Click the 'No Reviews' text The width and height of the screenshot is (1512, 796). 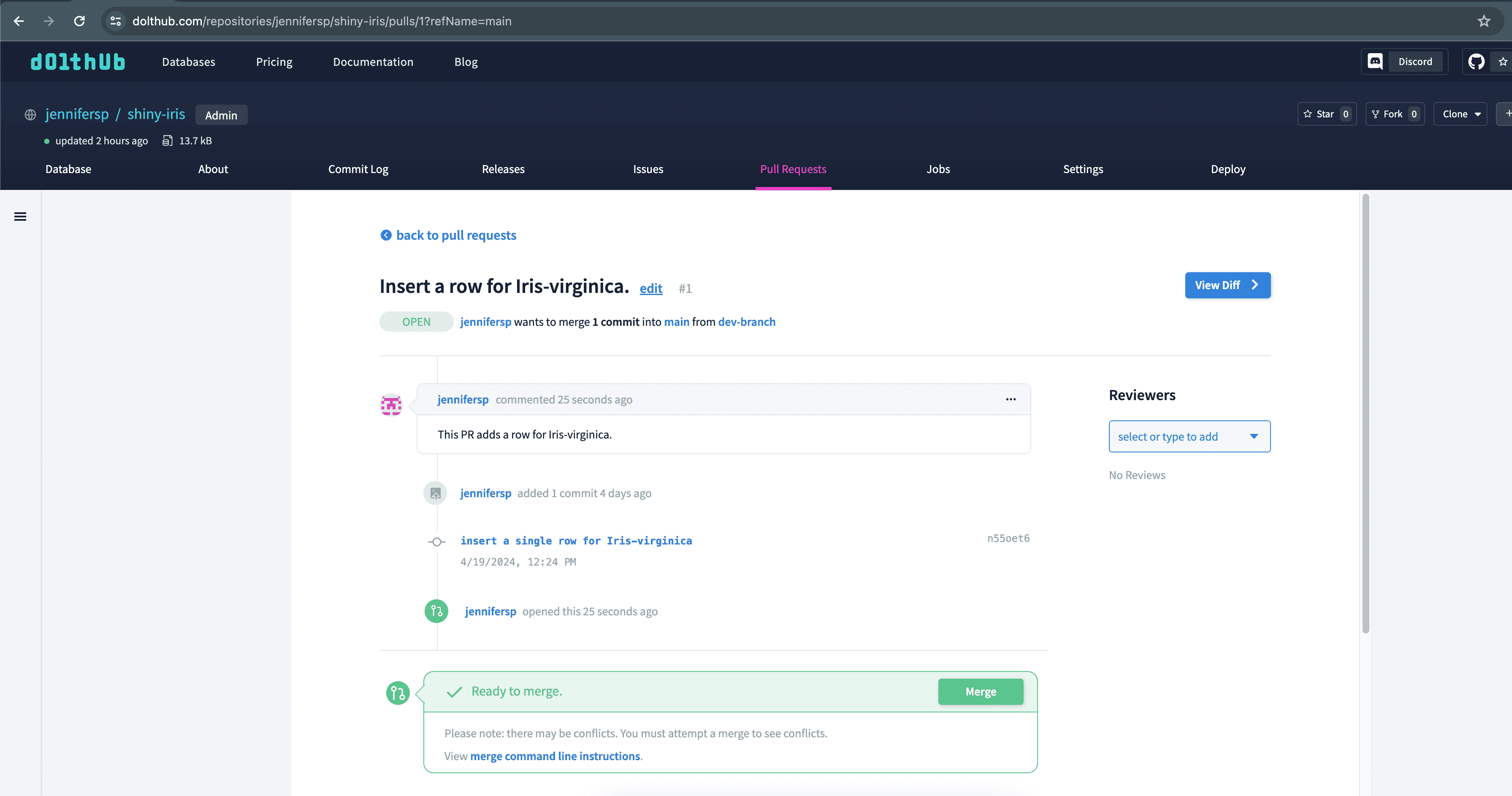pos(1137,475)
